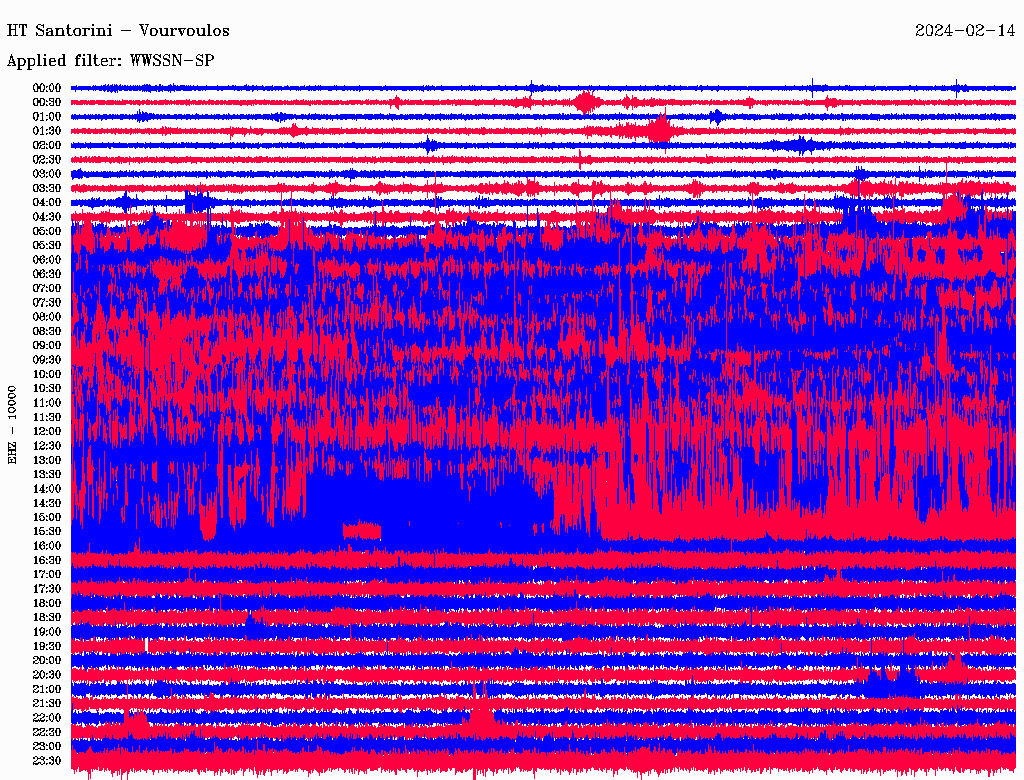This screenshot has width=1024, height=780.
Task: Select the 19:00 time label
Action: click(x=47, y=632)
